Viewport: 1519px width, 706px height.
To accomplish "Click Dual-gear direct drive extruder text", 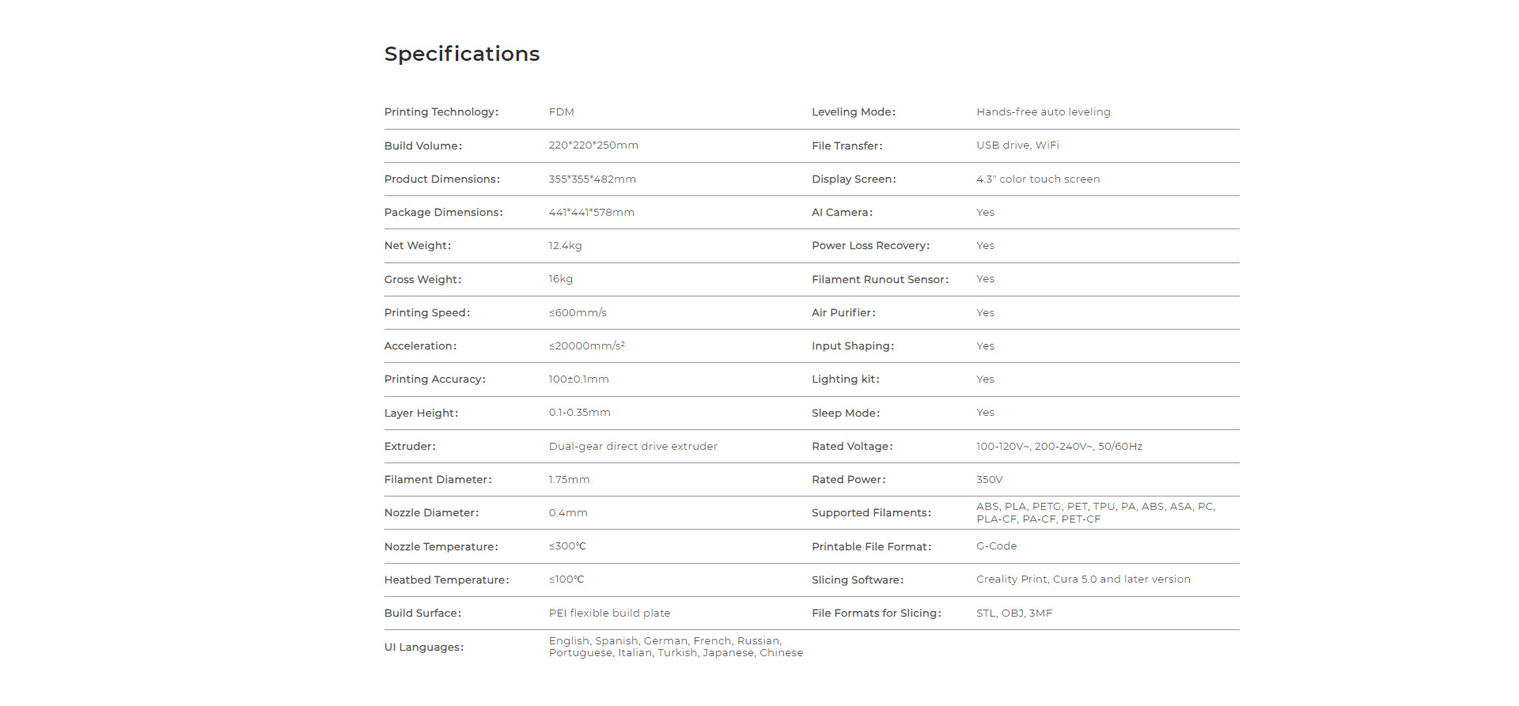I will (x=633, y=446).
